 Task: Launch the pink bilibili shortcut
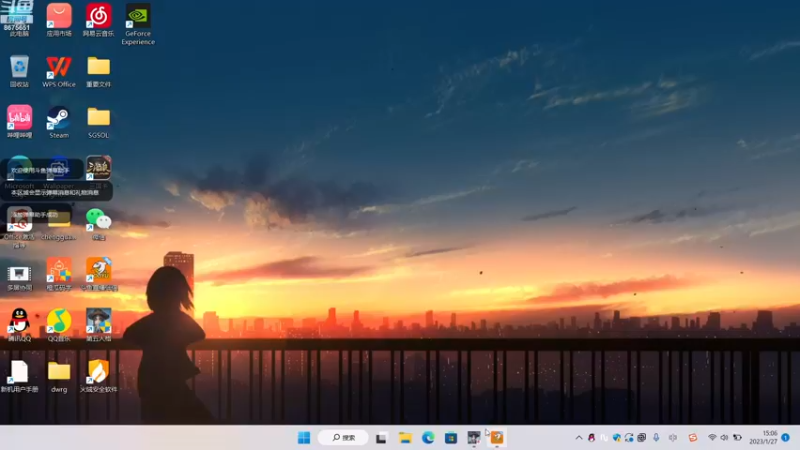(19, 121)
